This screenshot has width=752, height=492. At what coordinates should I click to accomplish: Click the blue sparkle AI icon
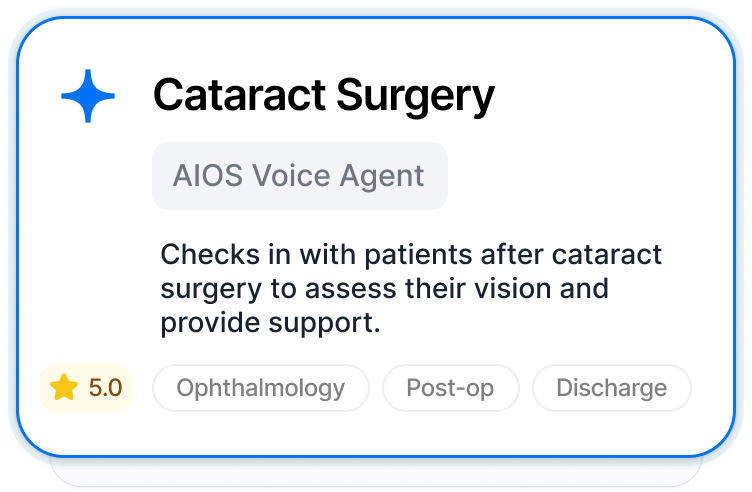pyautogui.click(x=88, y=97)
